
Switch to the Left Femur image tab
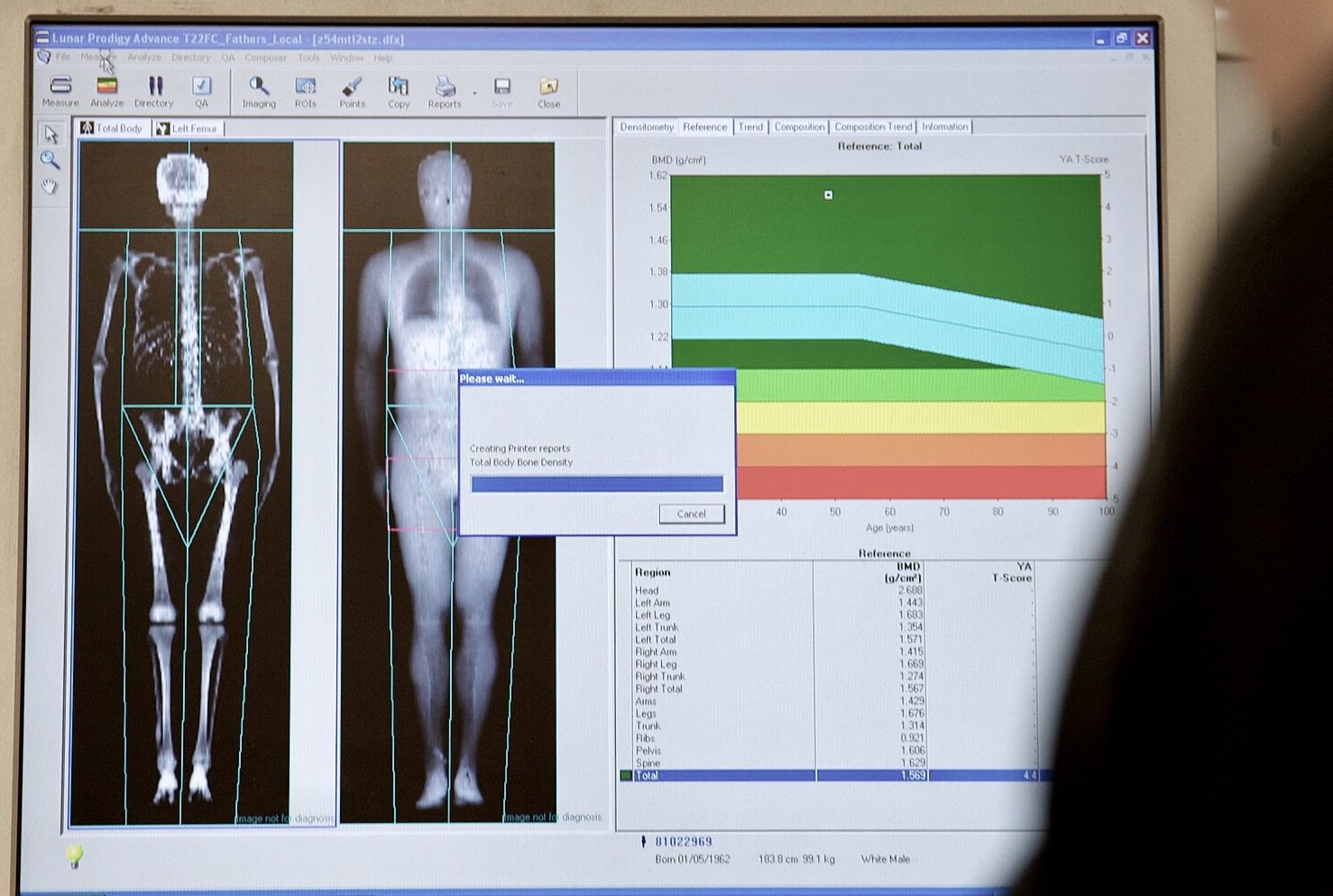pos(187,128)
